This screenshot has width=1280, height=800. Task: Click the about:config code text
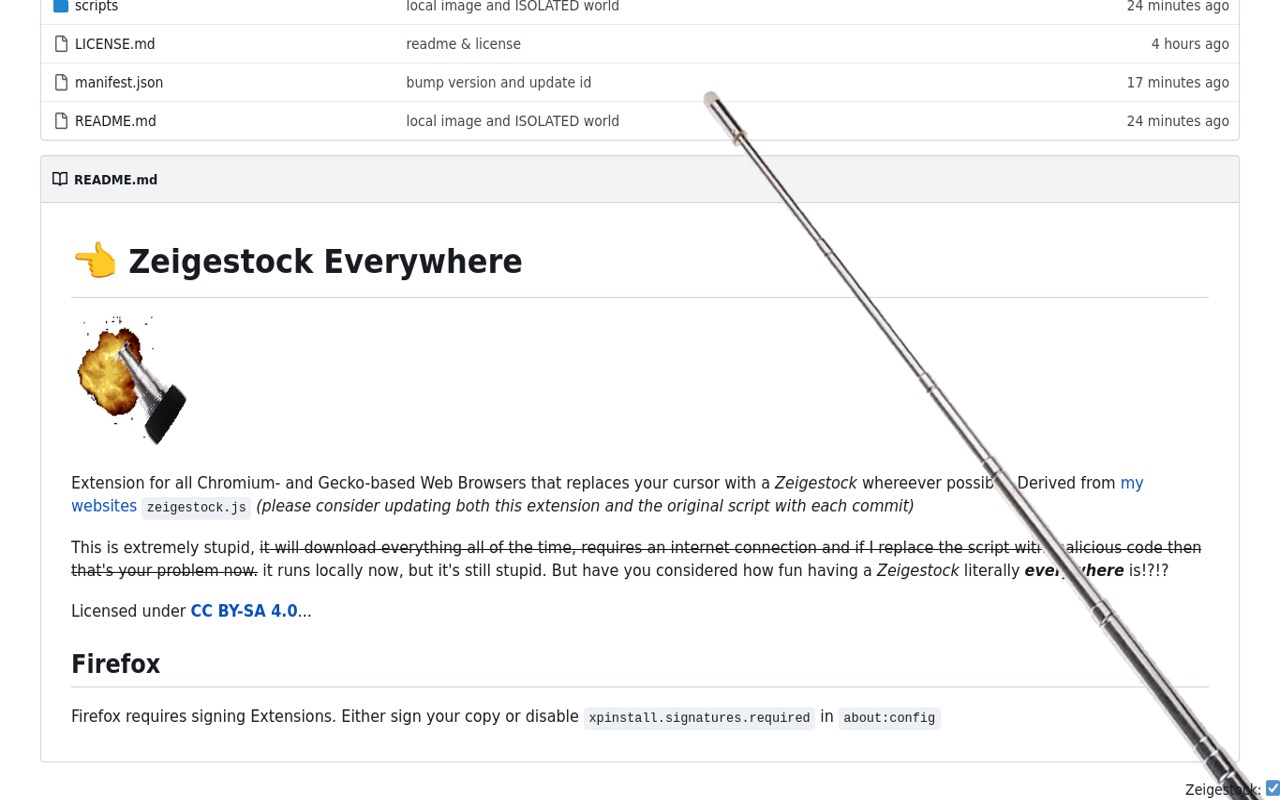[x=889, y=718]
